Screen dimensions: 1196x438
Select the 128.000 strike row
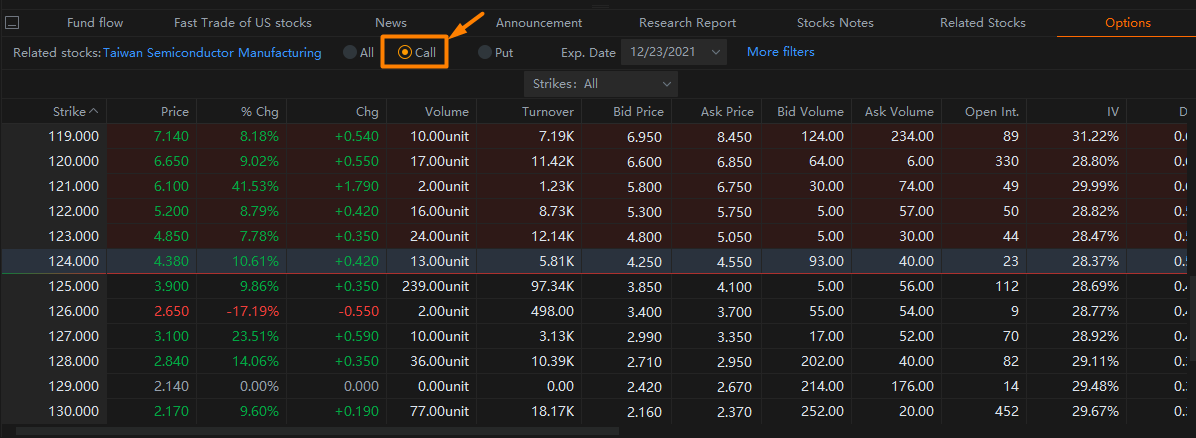coord(595,361)
